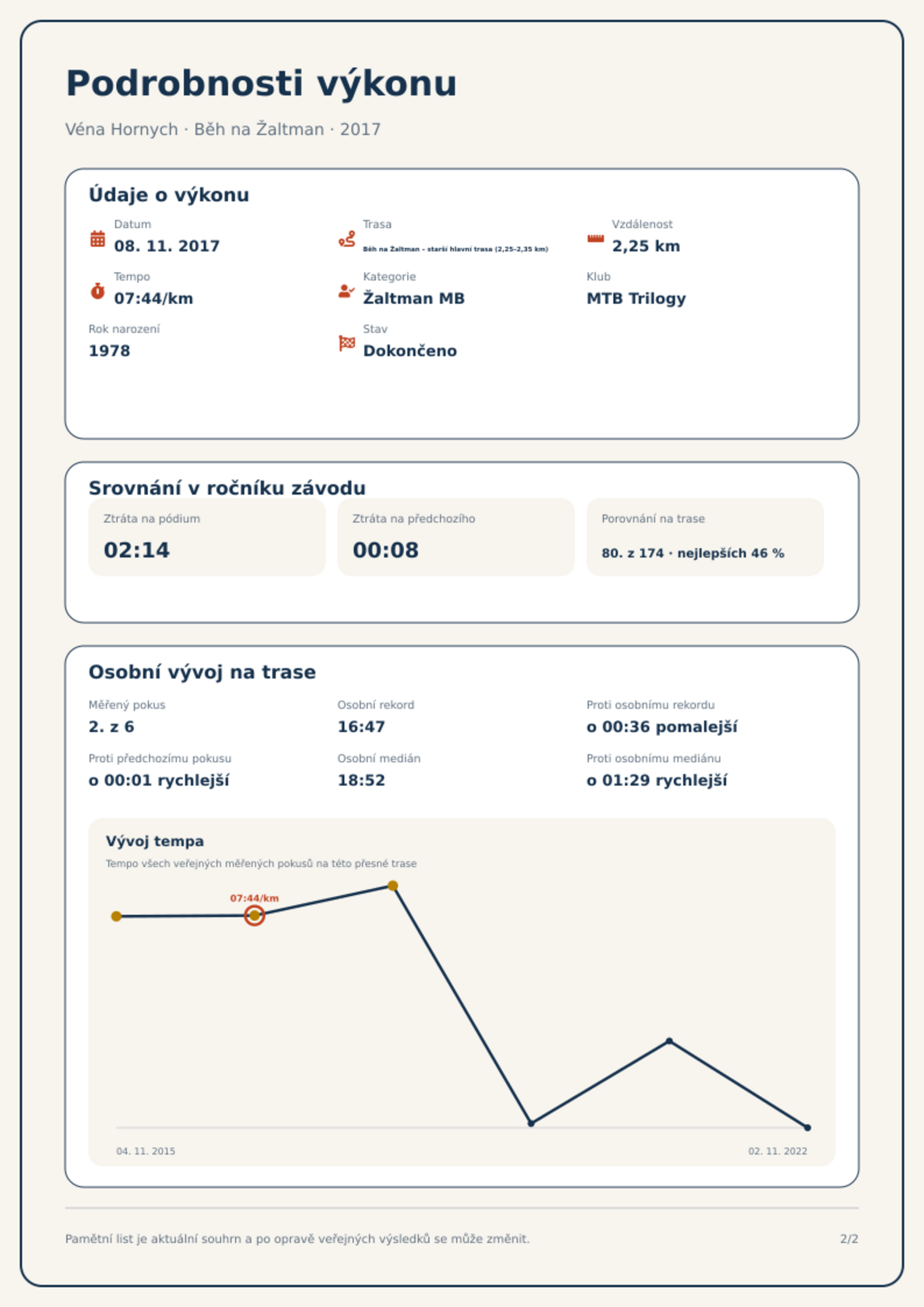Click the Osobní medián value 18:52
The image size is (924, 1307).
pyautogui.click(x=361, y=780)
